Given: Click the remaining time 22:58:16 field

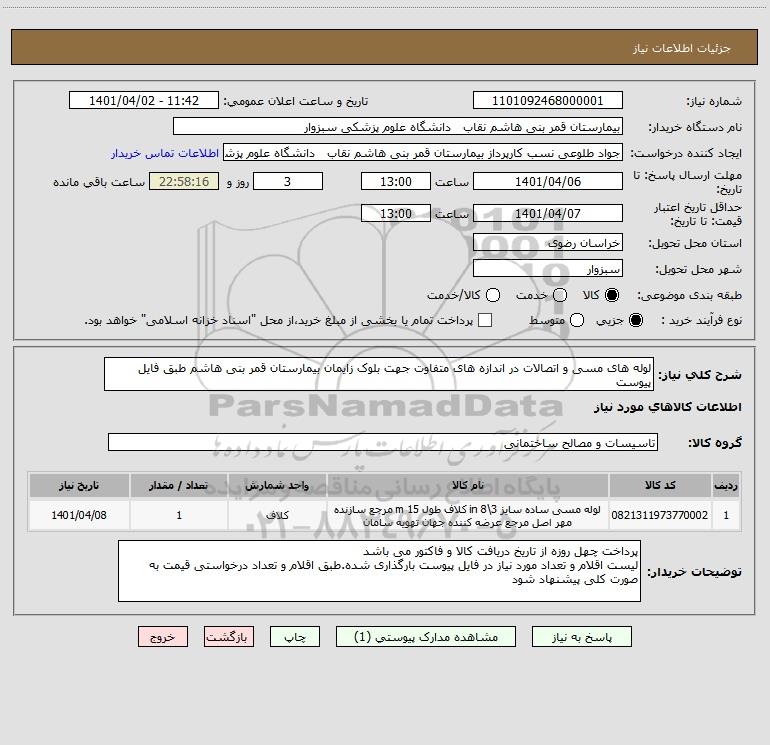Looking at the screenshot, I should point(184,181).
